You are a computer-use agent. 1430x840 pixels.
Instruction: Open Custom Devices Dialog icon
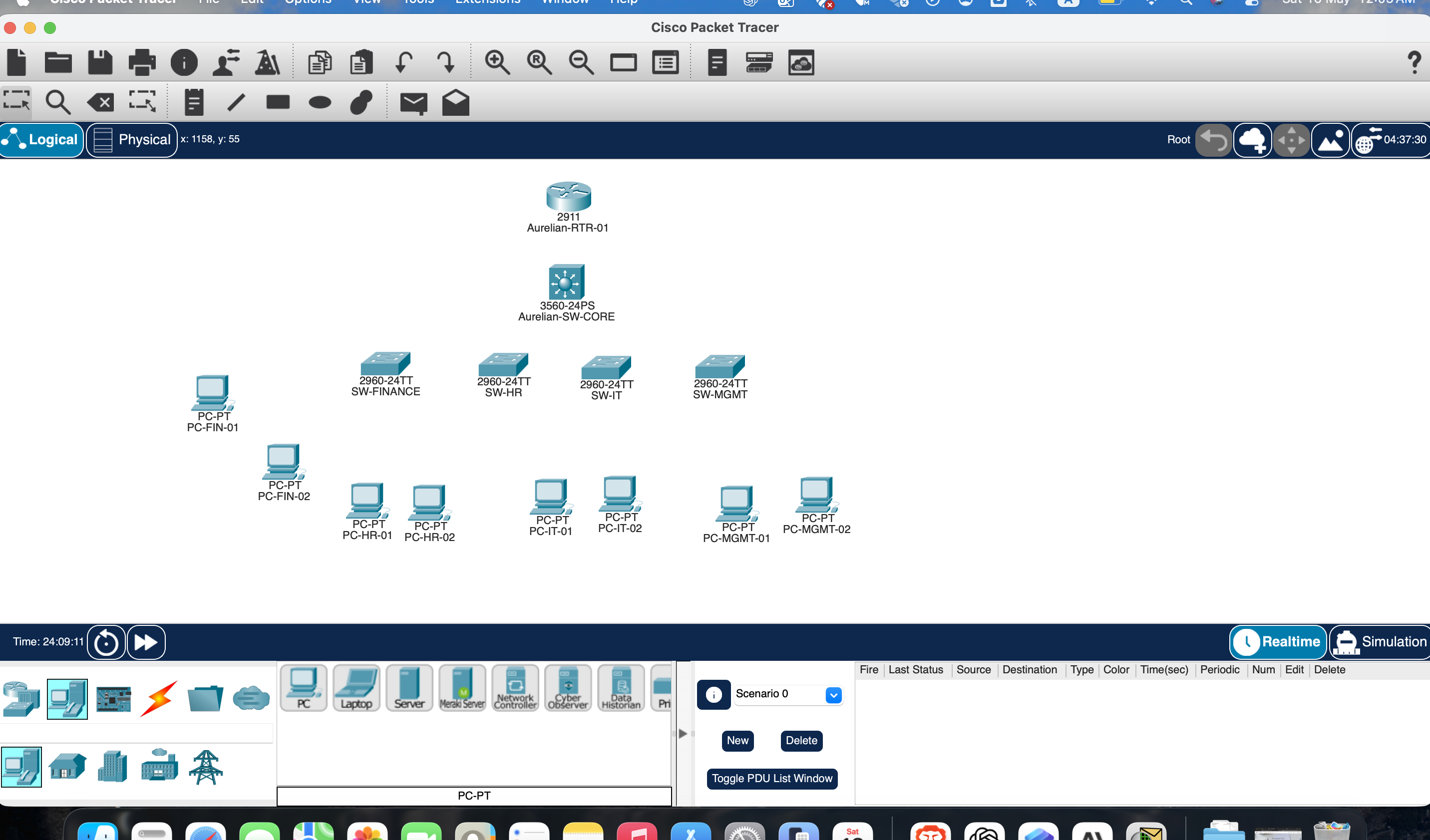pos(759,62)
